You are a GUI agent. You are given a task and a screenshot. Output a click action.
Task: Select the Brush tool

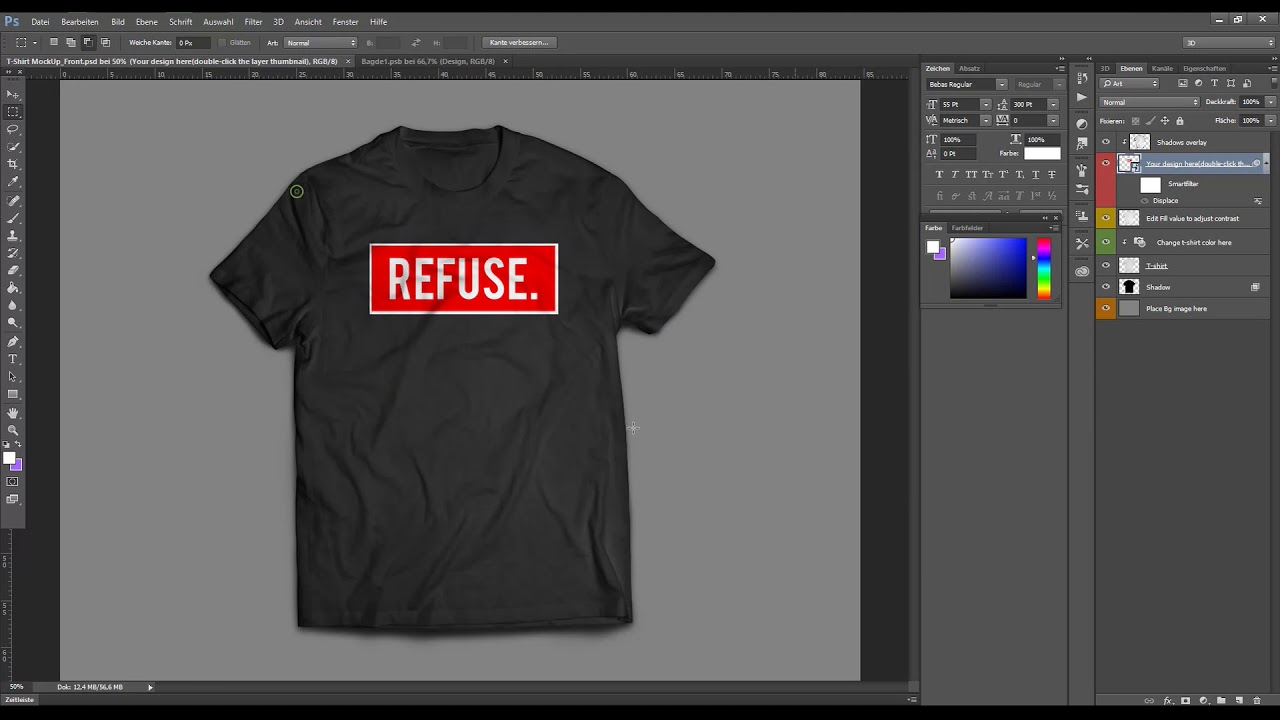pos(13,217)
